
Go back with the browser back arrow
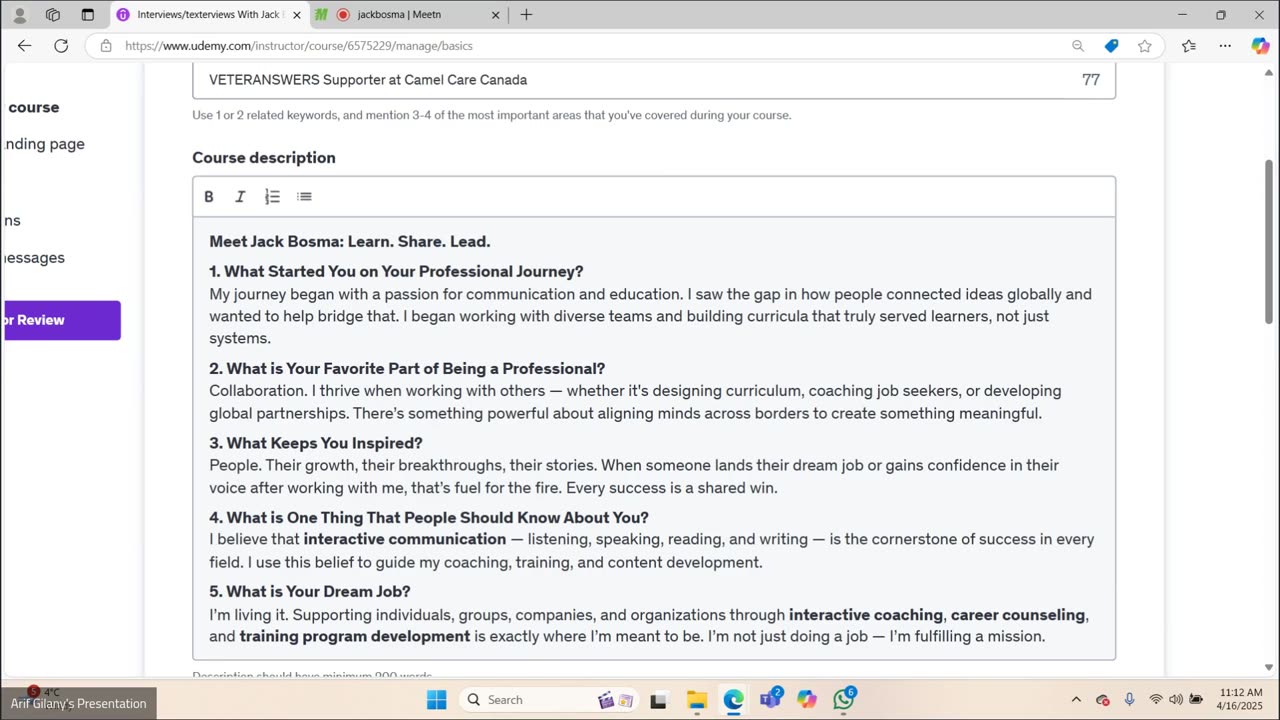25,46
